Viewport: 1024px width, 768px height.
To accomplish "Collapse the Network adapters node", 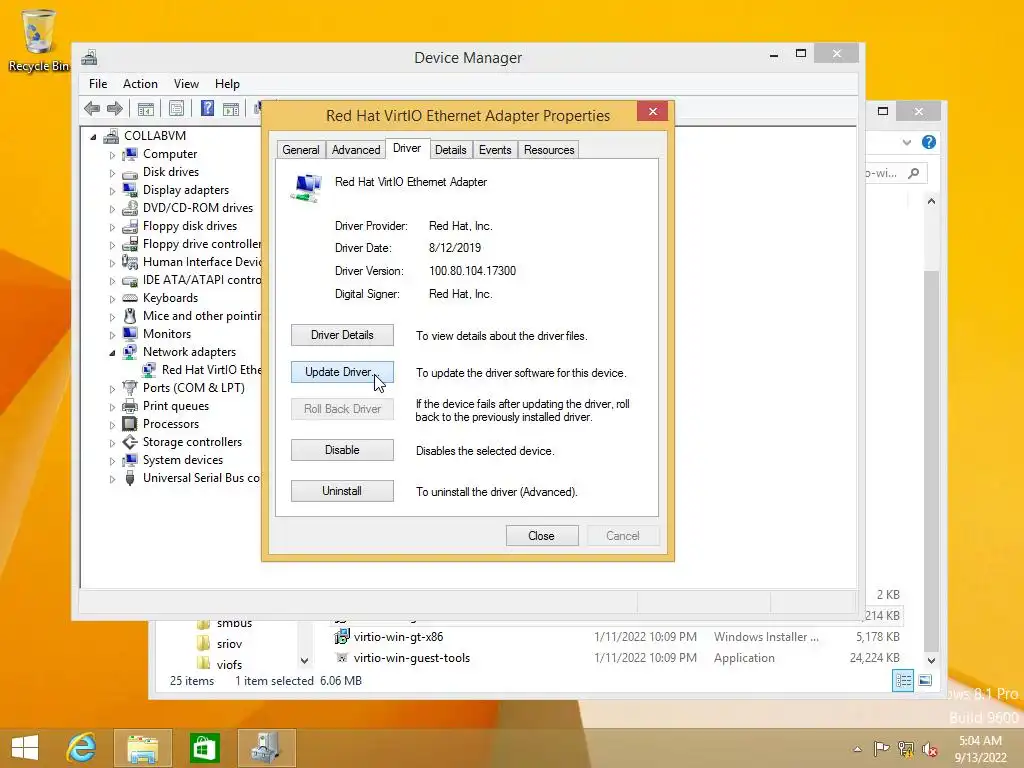I will [112, 353].
